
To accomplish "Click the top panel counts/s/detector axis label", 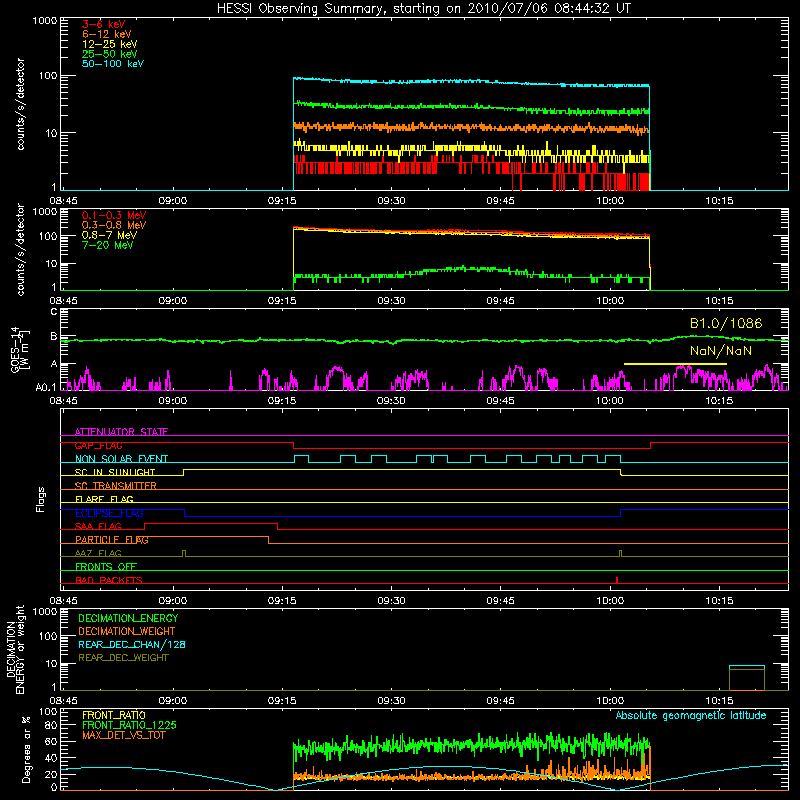I will pyautogui.click(x=20, y=104).
